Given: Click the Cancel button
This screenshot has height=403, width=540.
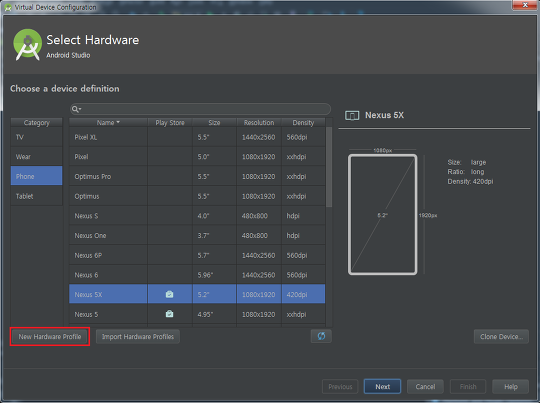Looking at the screenshot, I should [x=425, y=386].
